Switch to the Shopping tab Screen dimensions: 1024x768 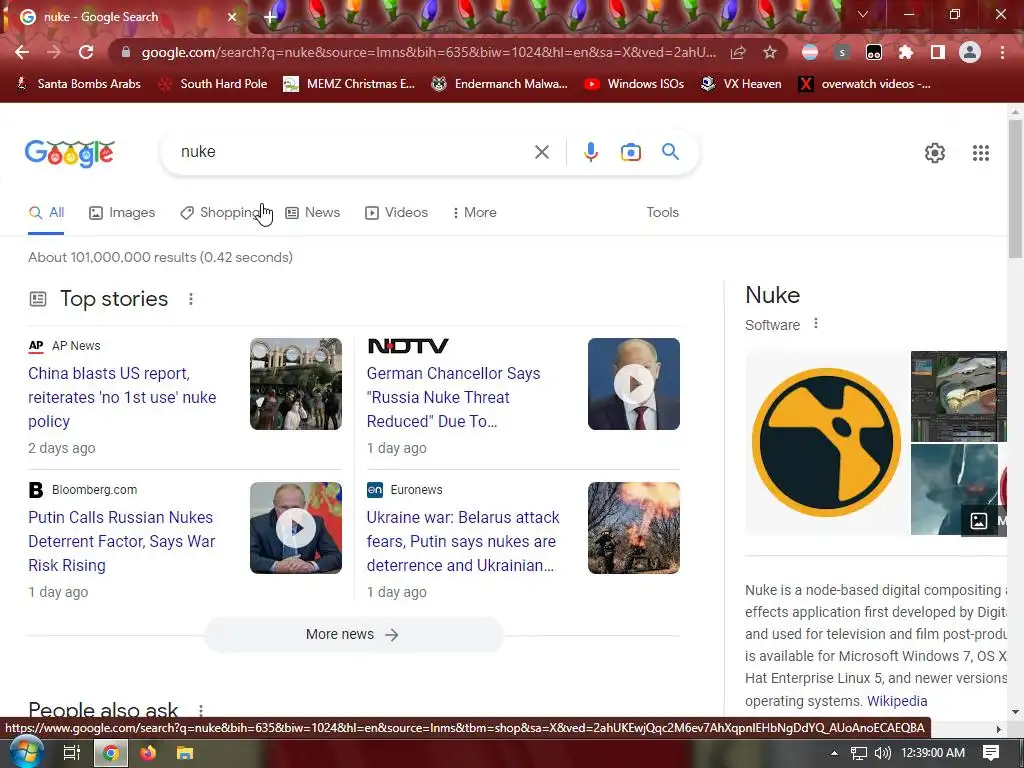(x=221, y=212)
